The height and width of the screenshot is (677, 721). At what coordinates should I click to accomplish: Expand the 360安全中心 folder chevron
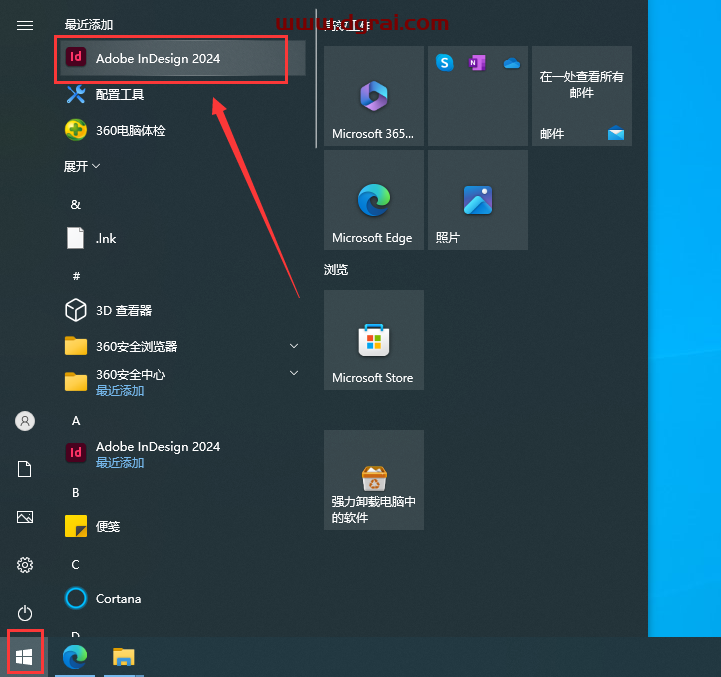[294, 373]
